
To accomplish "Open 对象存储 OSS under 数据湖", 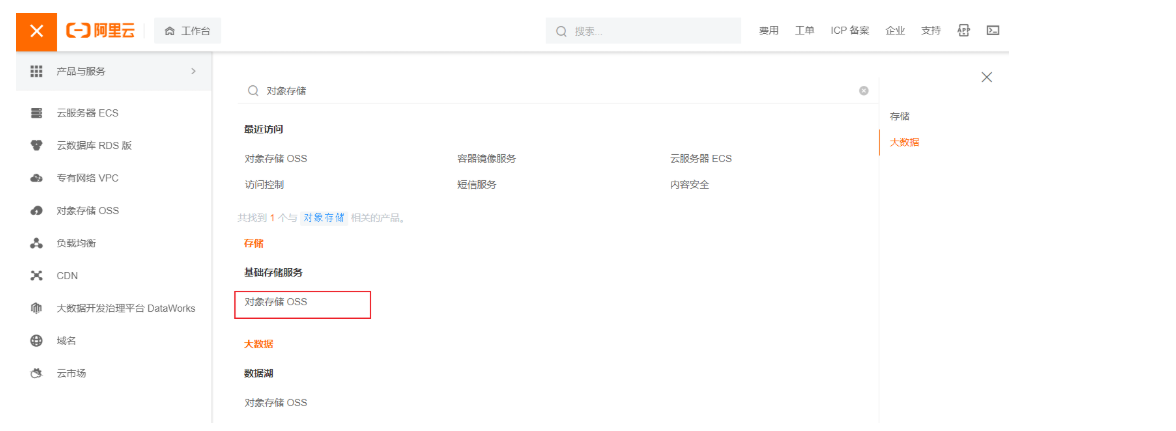I will (276, 403).
